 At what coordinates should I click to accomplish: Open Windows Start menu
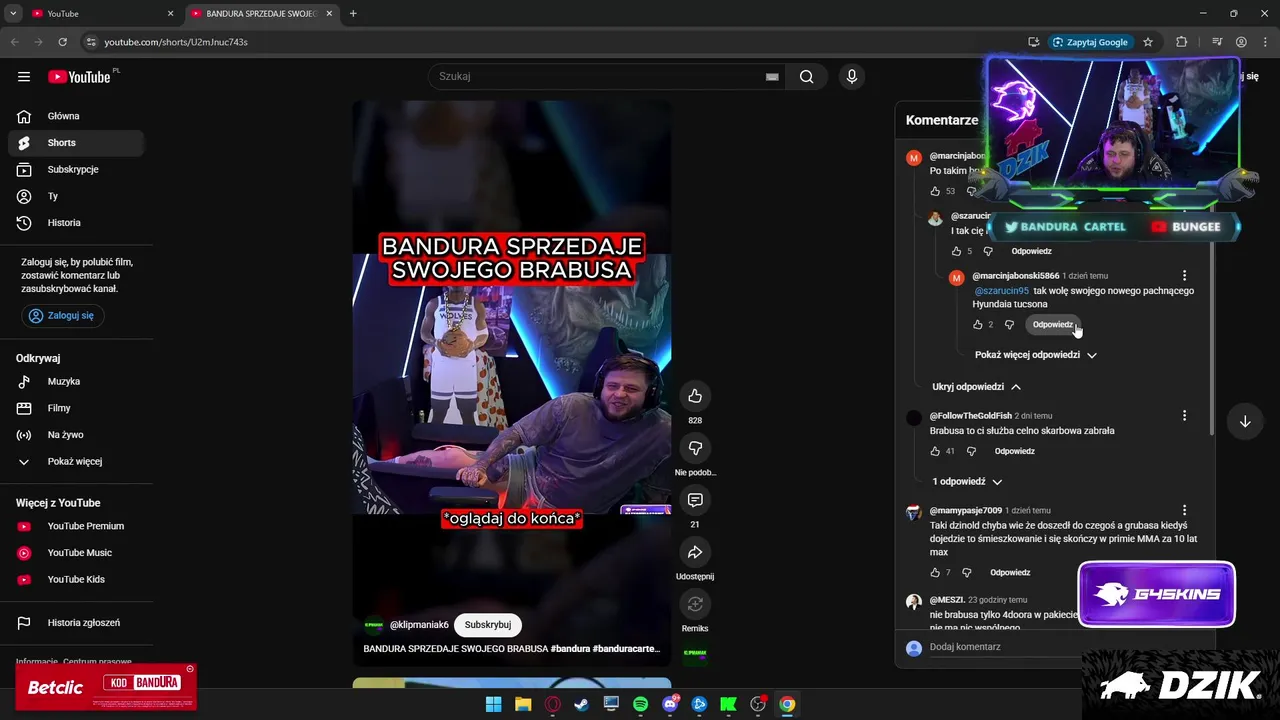[x=493, y=704]
